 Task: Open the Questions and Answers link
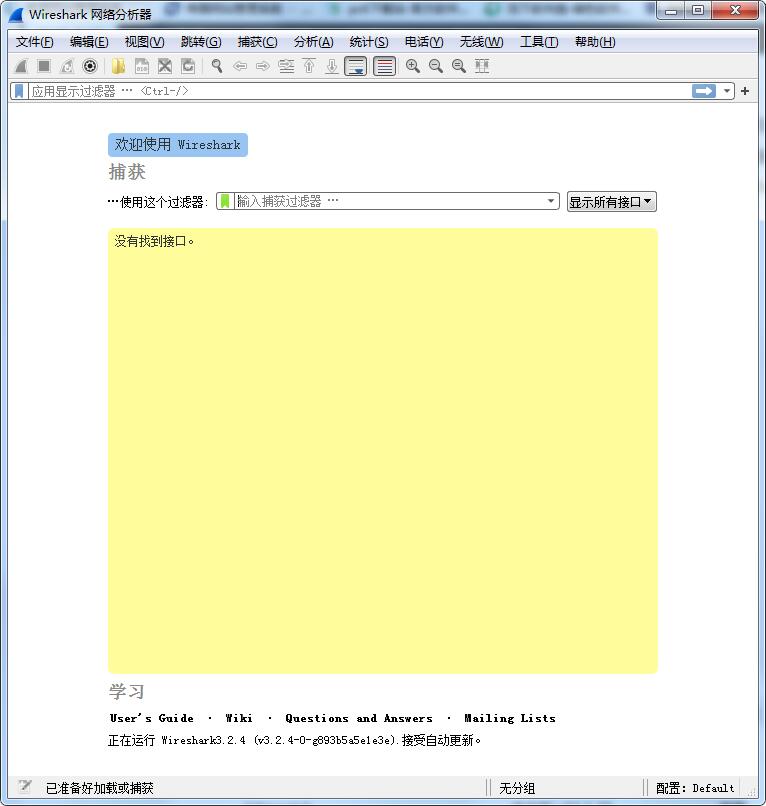359,718
